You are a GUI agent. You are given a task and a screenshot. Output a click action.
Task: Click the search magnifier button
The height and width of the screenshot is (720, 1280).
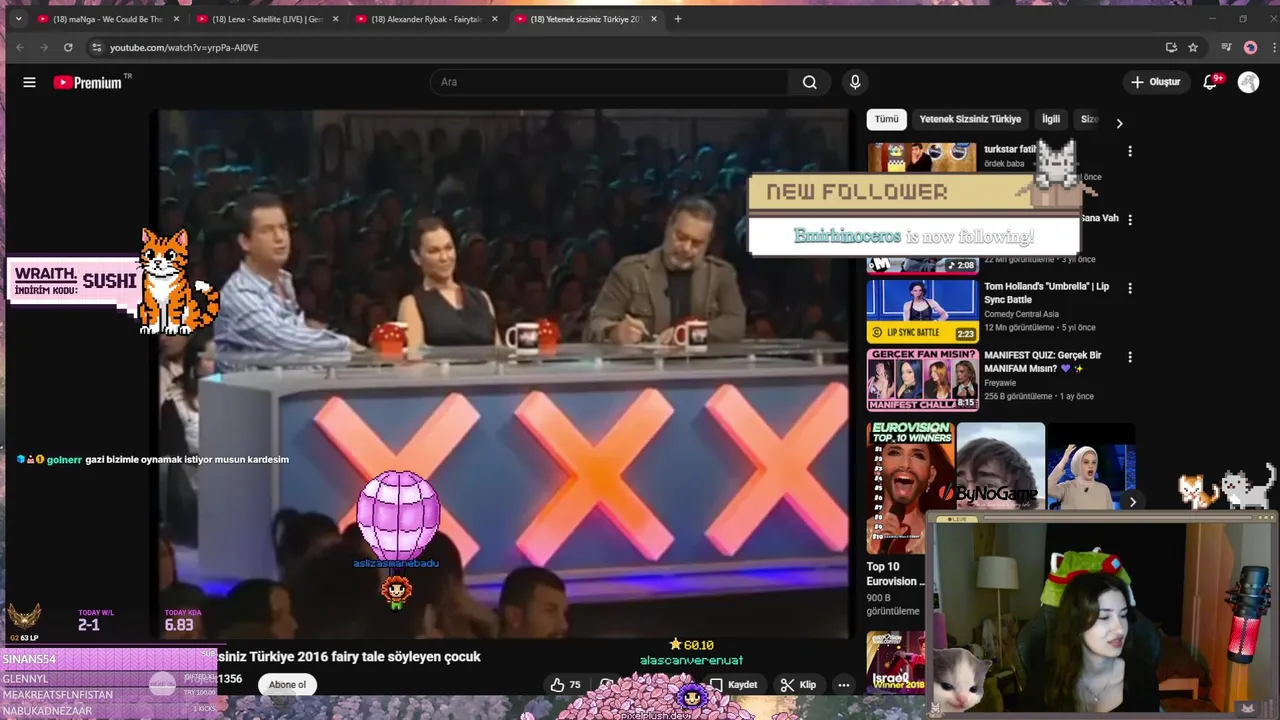pyautogui.click(x=810, y=82)
